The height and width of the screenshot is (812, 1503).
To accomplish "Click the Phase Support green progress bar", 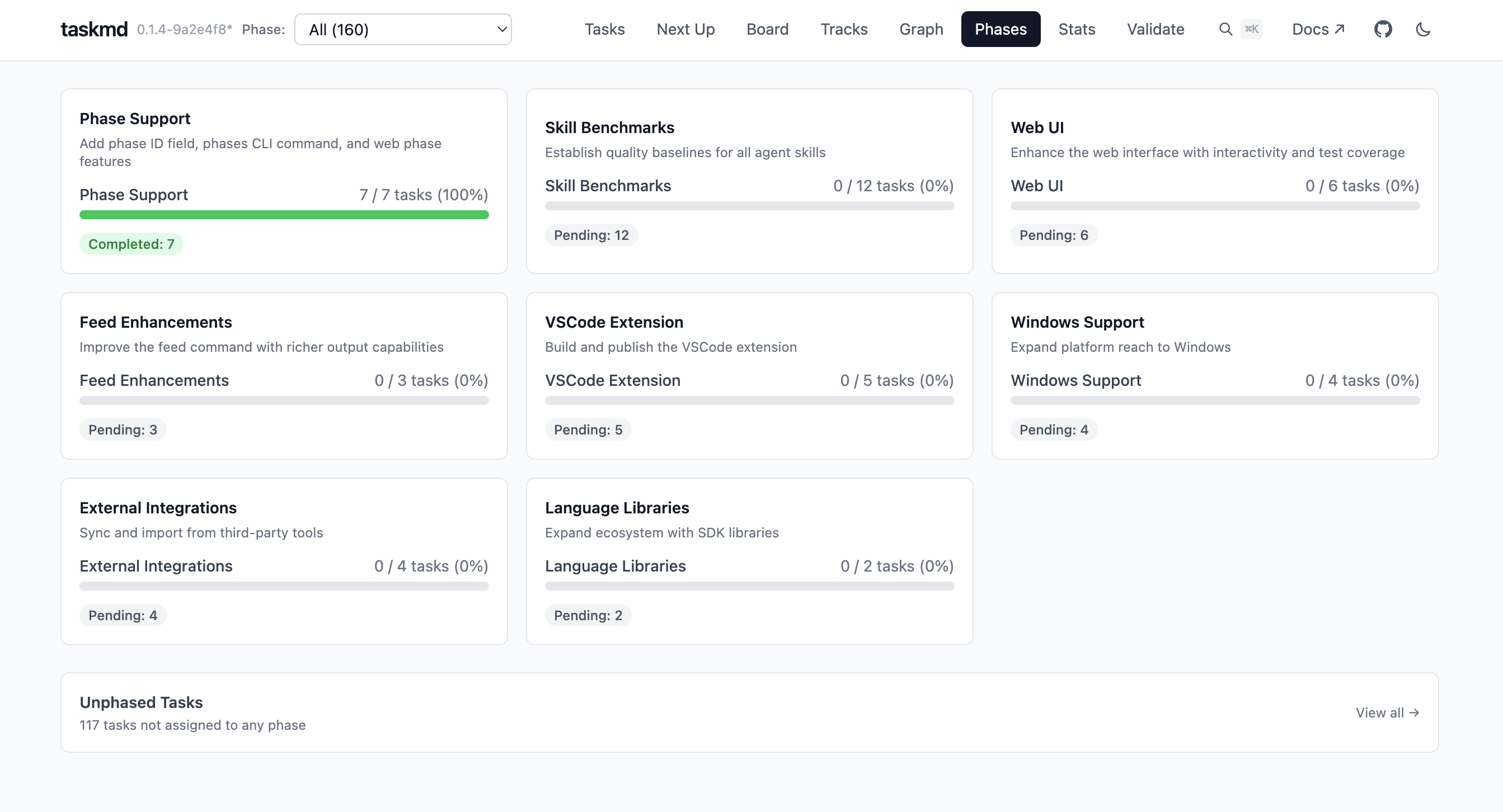I will [284, 215].
